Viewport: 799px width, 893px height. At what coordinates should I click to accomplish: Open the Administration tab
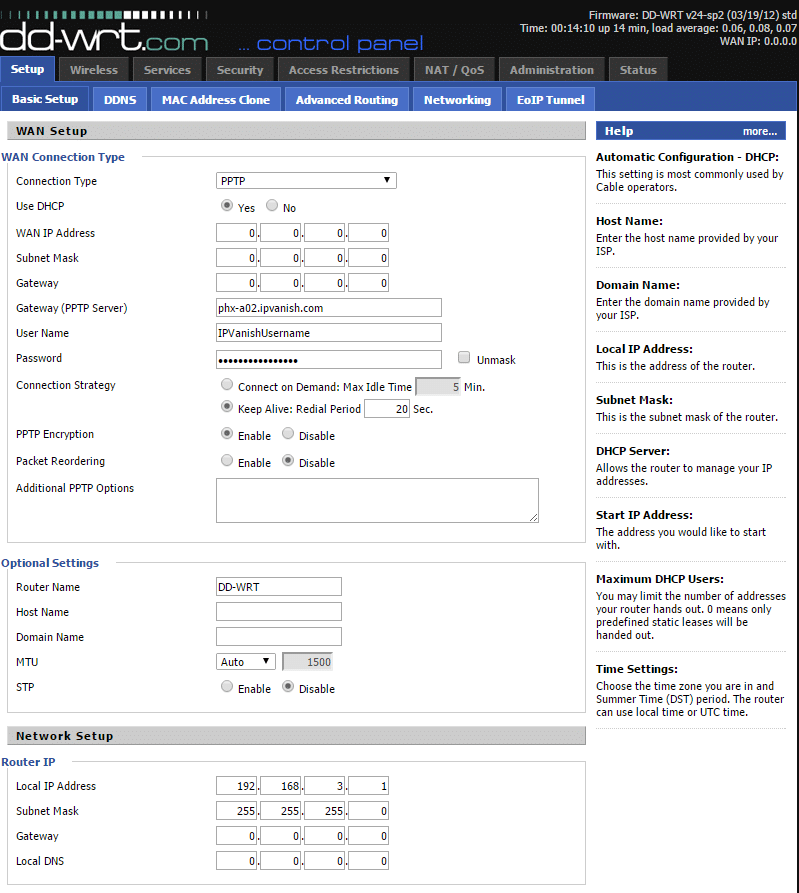point(553,70)
